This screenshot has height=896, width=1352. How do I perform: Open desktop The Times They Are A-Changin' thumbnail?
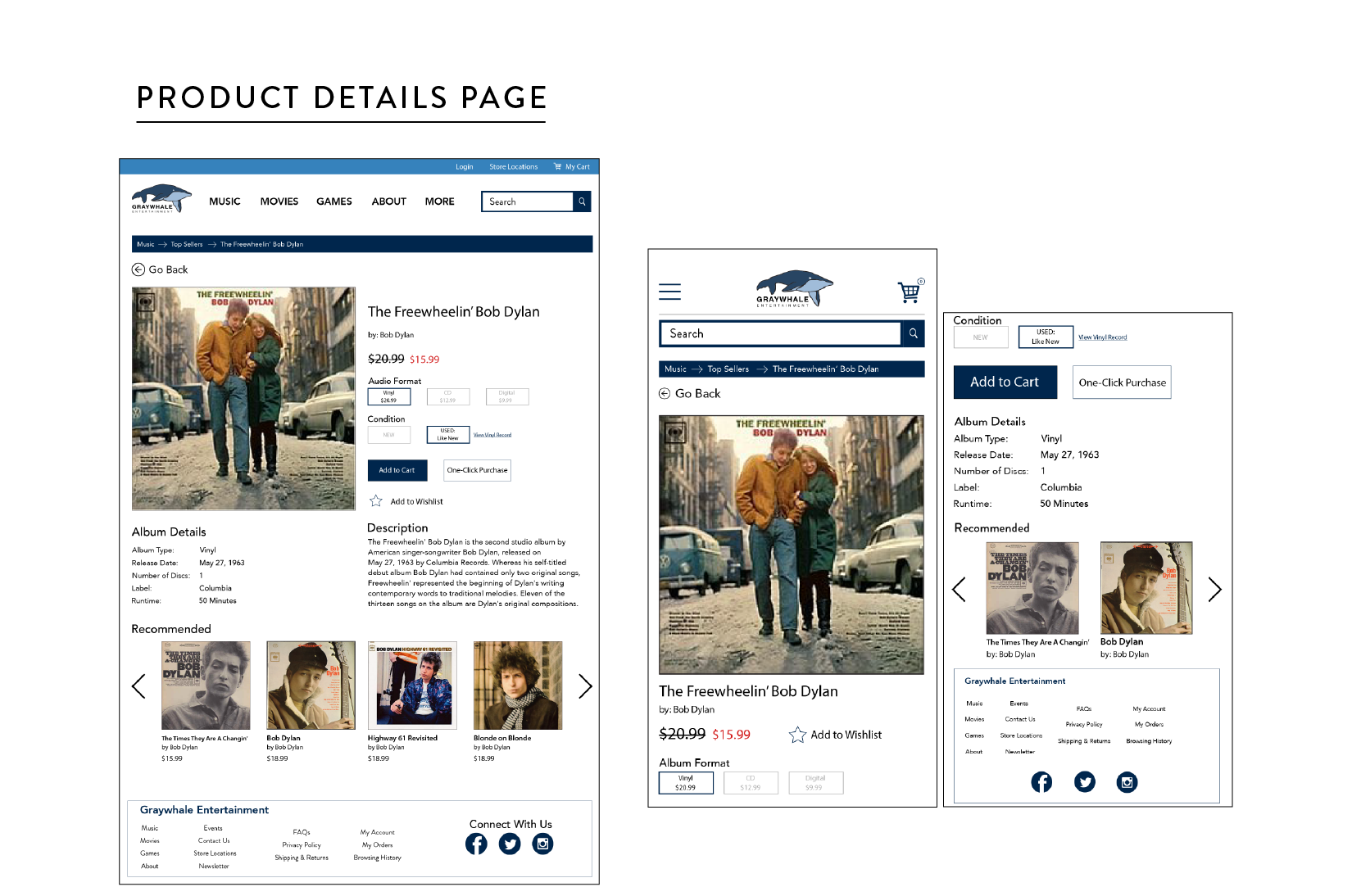click(x=206, y=686)
